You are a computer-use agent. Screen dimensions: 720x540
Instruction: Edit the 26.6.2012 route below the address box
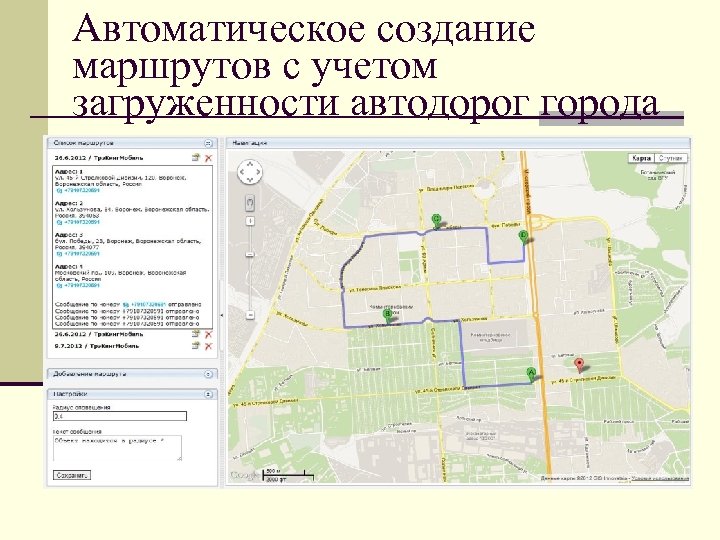tap(196, 334)
